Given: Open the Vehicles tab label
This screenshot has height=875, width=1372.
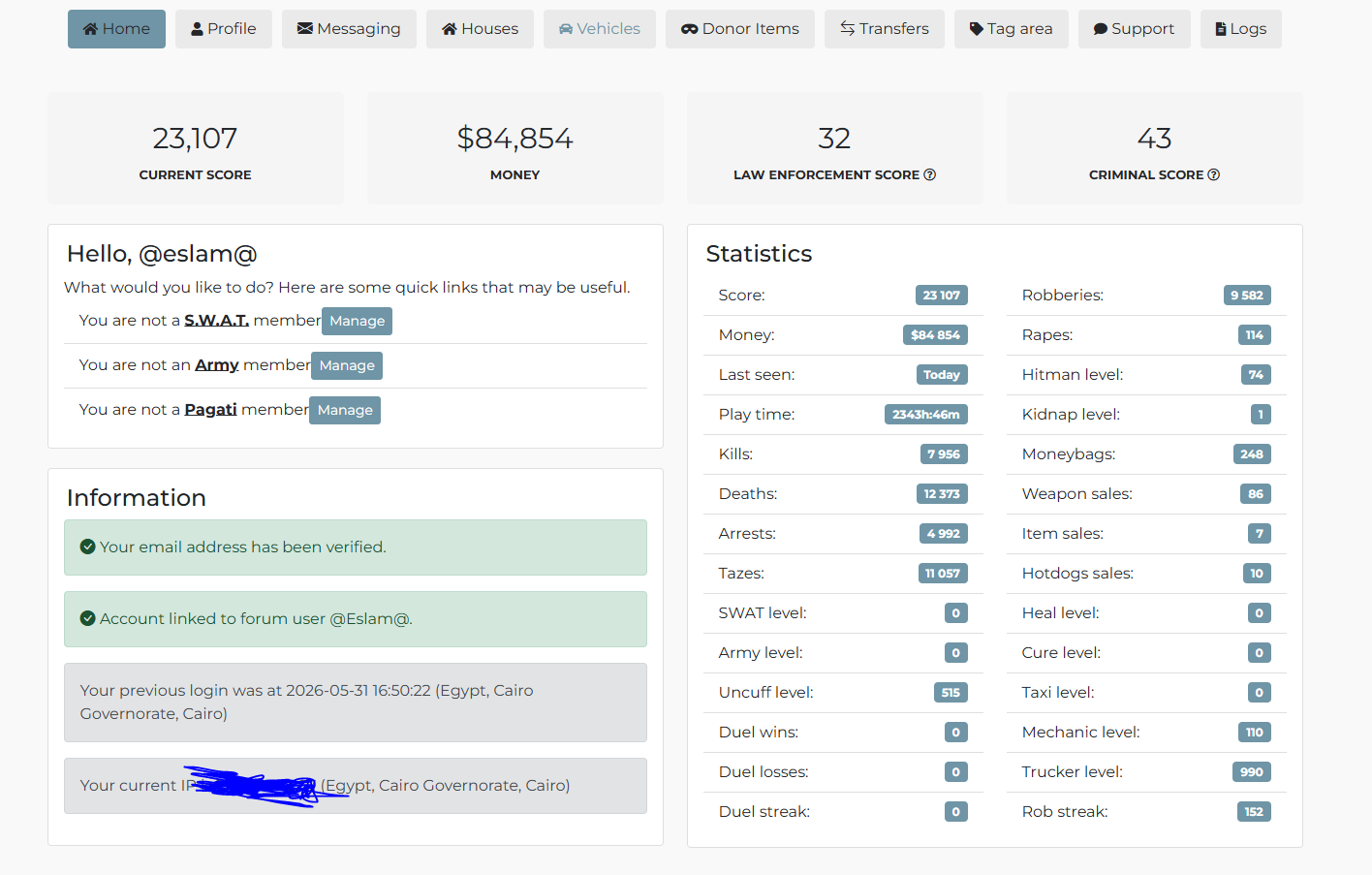Looking at the screenshot, I should [608, 29].
